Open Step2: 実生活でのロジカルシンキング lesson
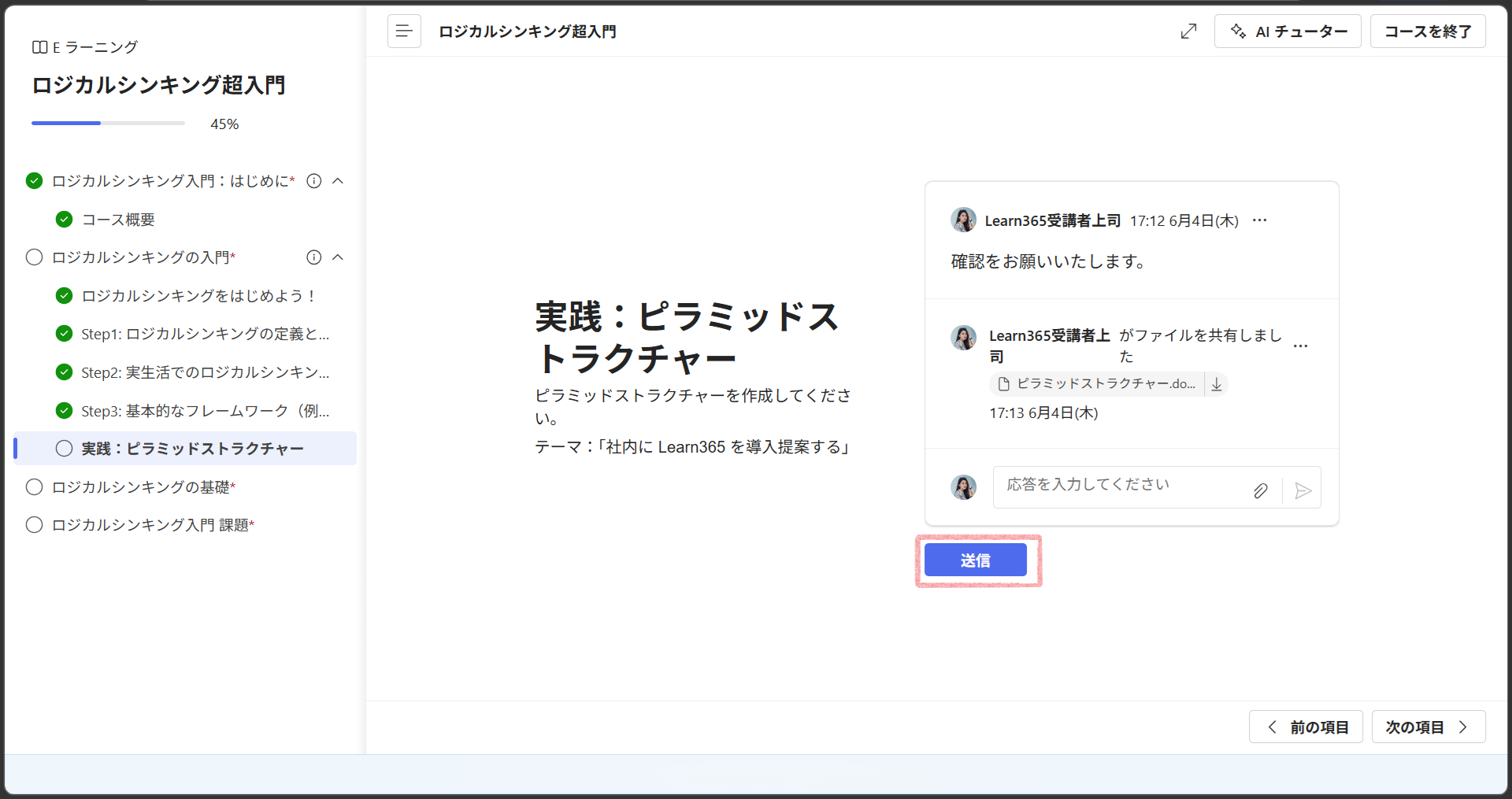 pos(205,372)
